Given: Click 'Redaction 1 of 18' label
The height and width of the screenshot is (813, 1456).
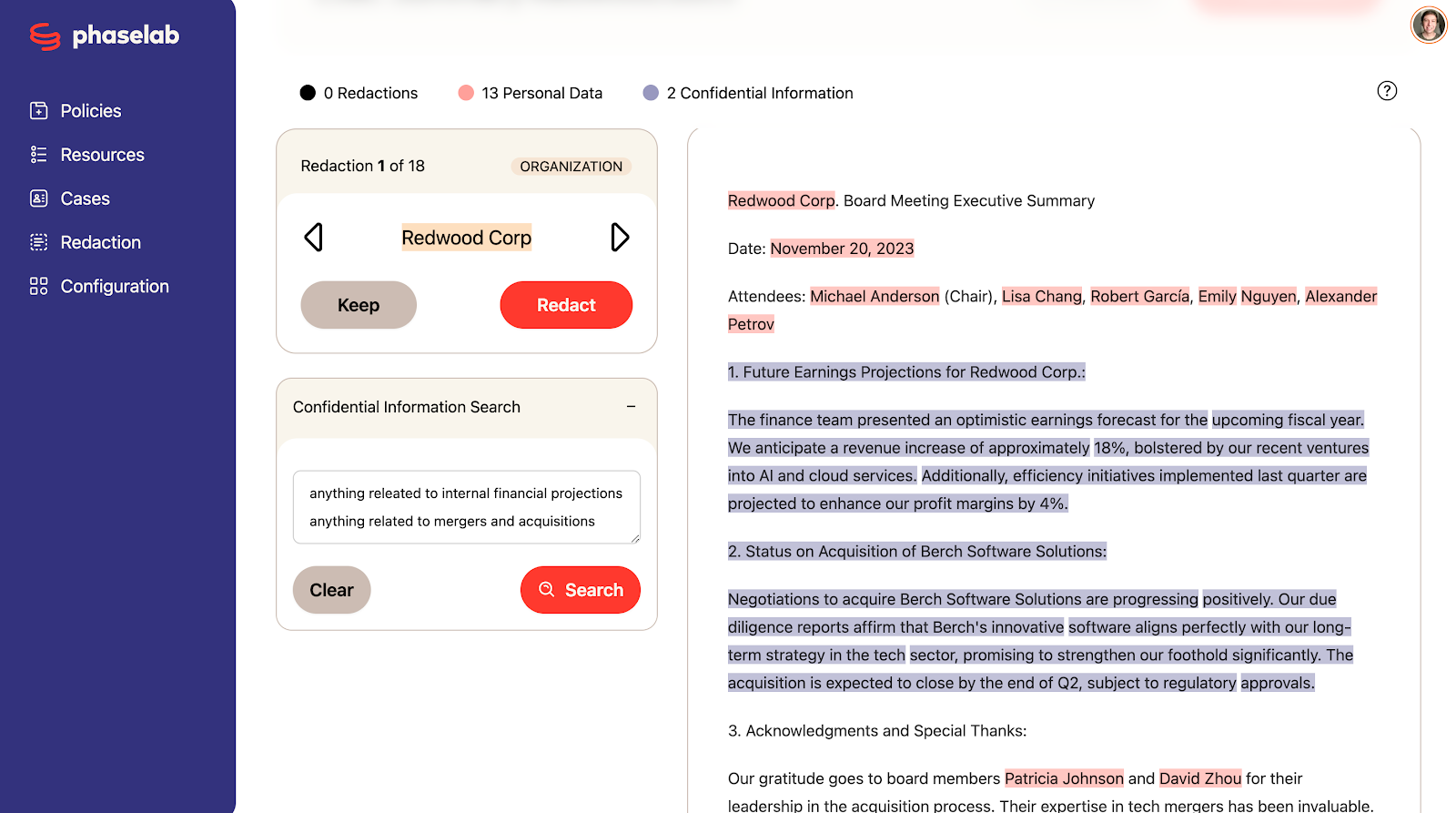Looking at the screenshot, I should coord(363,166).
